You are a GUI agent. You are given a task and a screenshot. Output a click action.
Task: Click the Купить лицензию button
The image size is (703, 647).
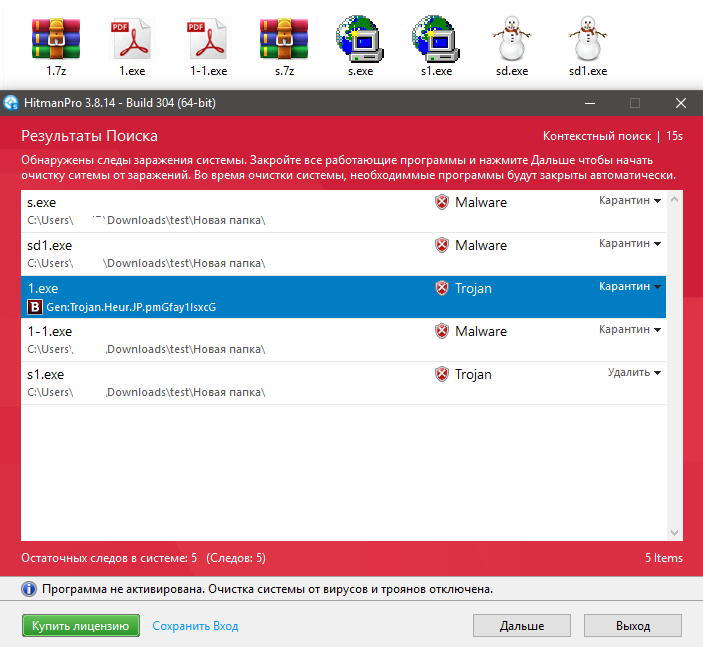(x=81, y=625)
